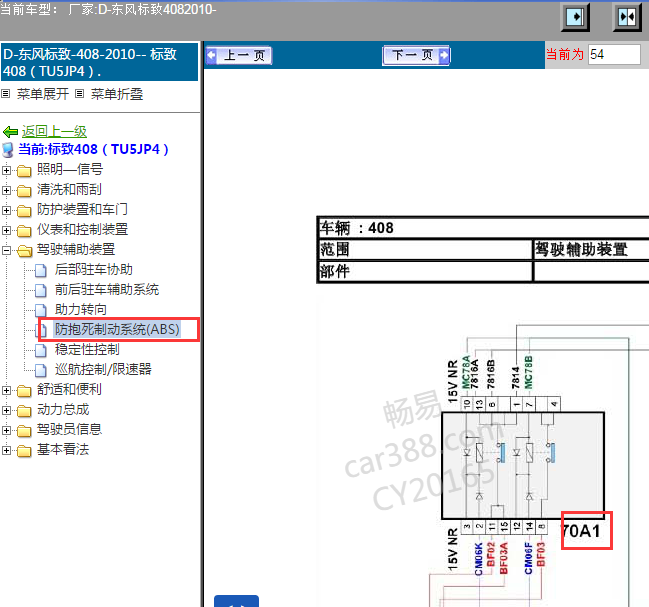Open the 巡航控制/限速器 diagram
Image resolution: width=649 pixels, height=607 pixels.
tap(103, 369)
